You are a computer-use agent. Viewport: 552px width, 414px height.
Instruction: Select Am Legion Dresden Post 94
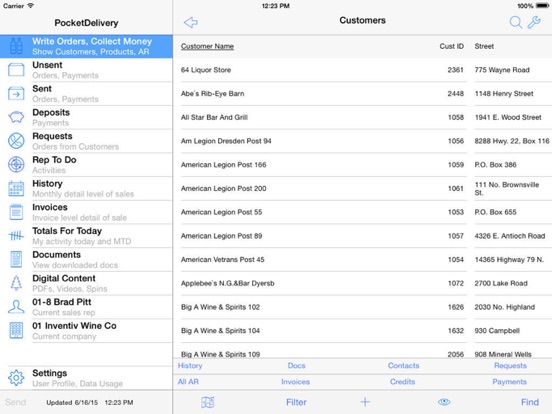(226, 141)
